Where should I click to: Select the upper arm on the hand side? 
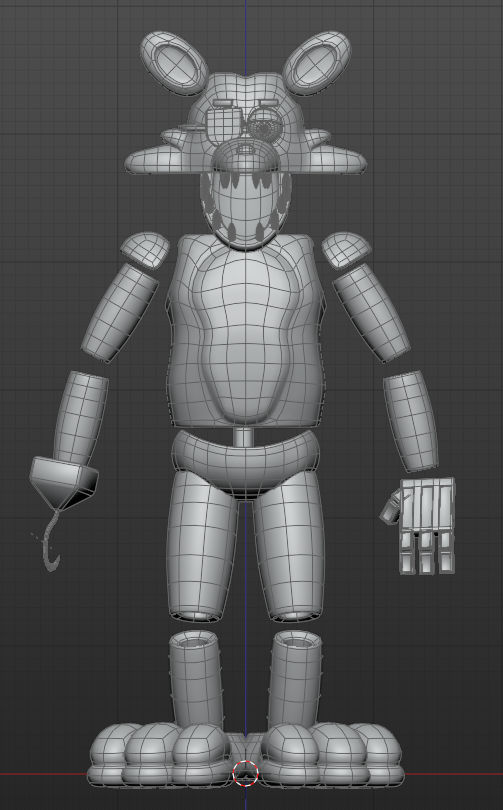371,313
